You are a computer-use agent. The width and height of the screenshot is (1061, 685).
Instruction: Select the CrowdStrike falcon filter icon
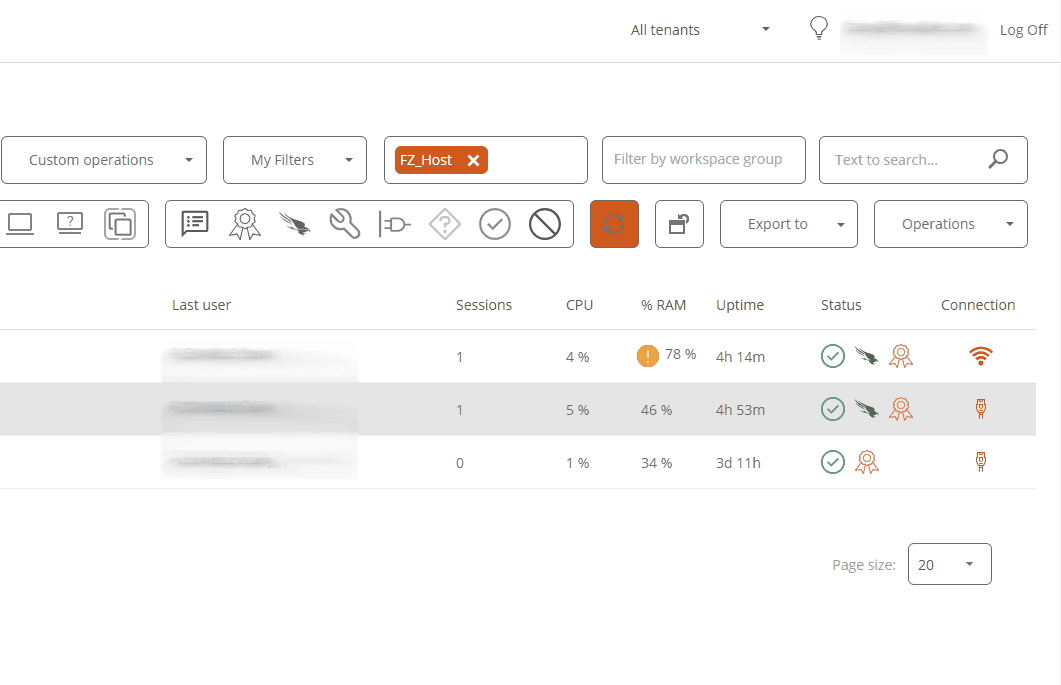pyautogui.click(x=294, y=224)
